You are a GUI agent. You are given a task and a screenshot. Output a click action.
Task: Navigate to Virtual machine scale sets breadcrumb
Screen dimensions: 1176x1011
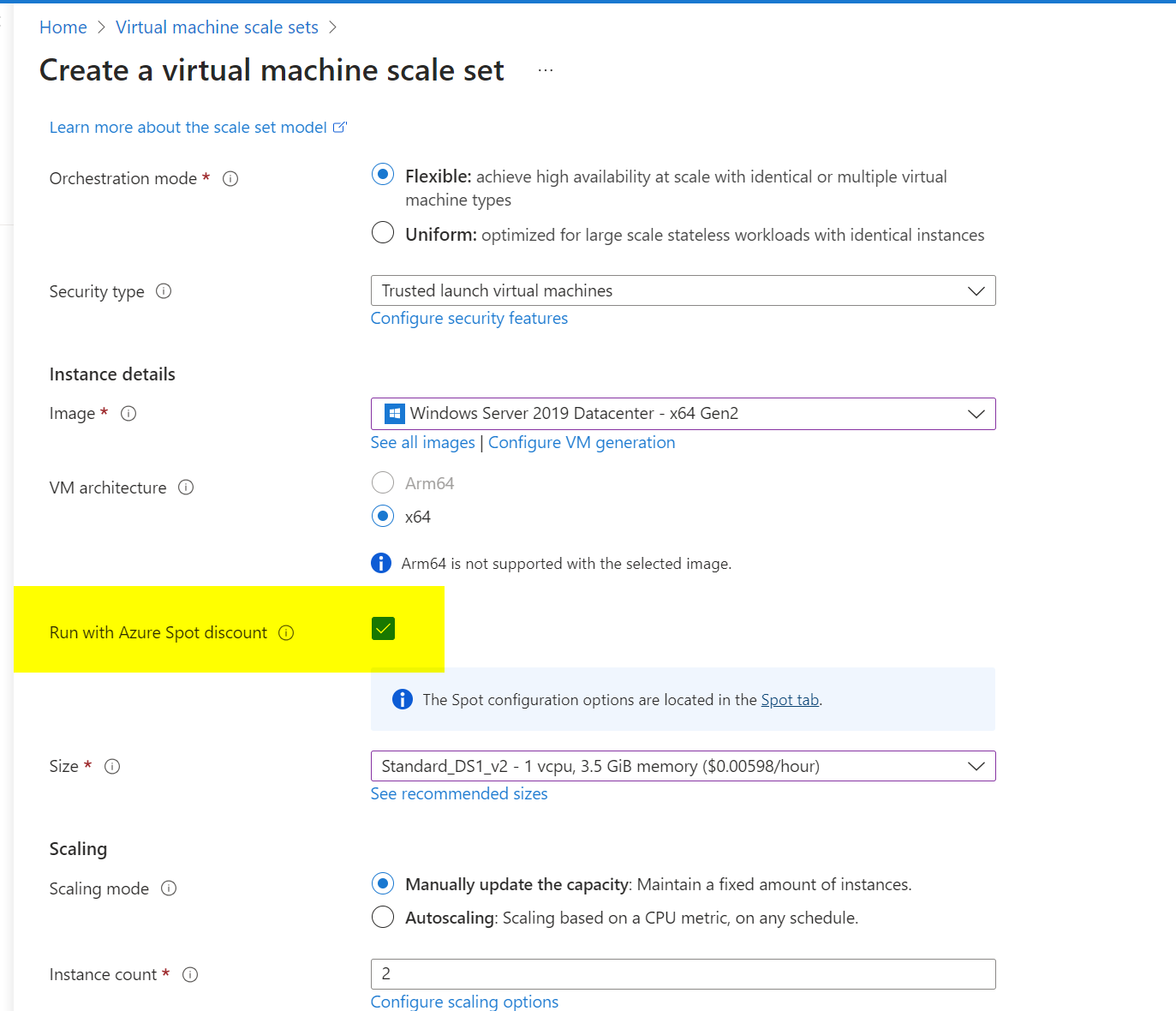[217, 27]
